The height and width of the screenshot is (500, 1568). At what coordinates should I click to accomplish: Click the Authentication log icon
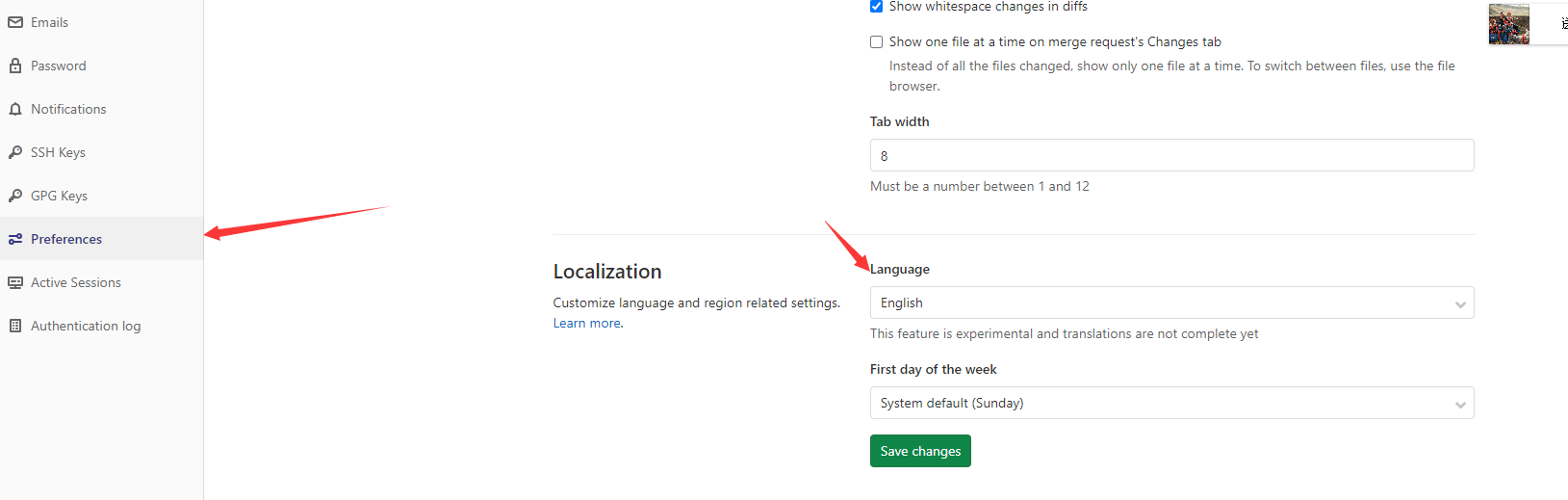click(x=15, y=326)
